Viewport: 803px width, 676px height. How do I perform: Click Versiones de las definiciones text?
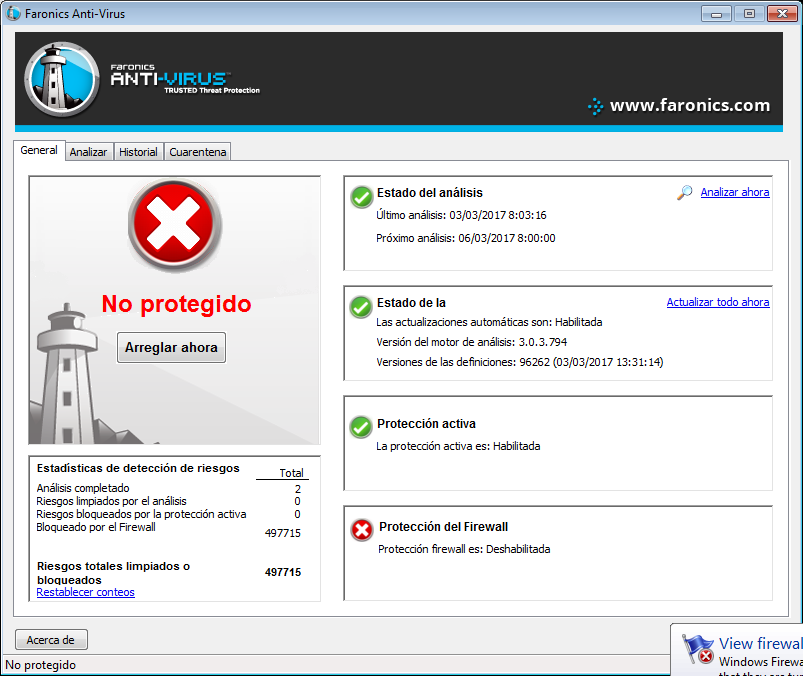coord(519,362)
